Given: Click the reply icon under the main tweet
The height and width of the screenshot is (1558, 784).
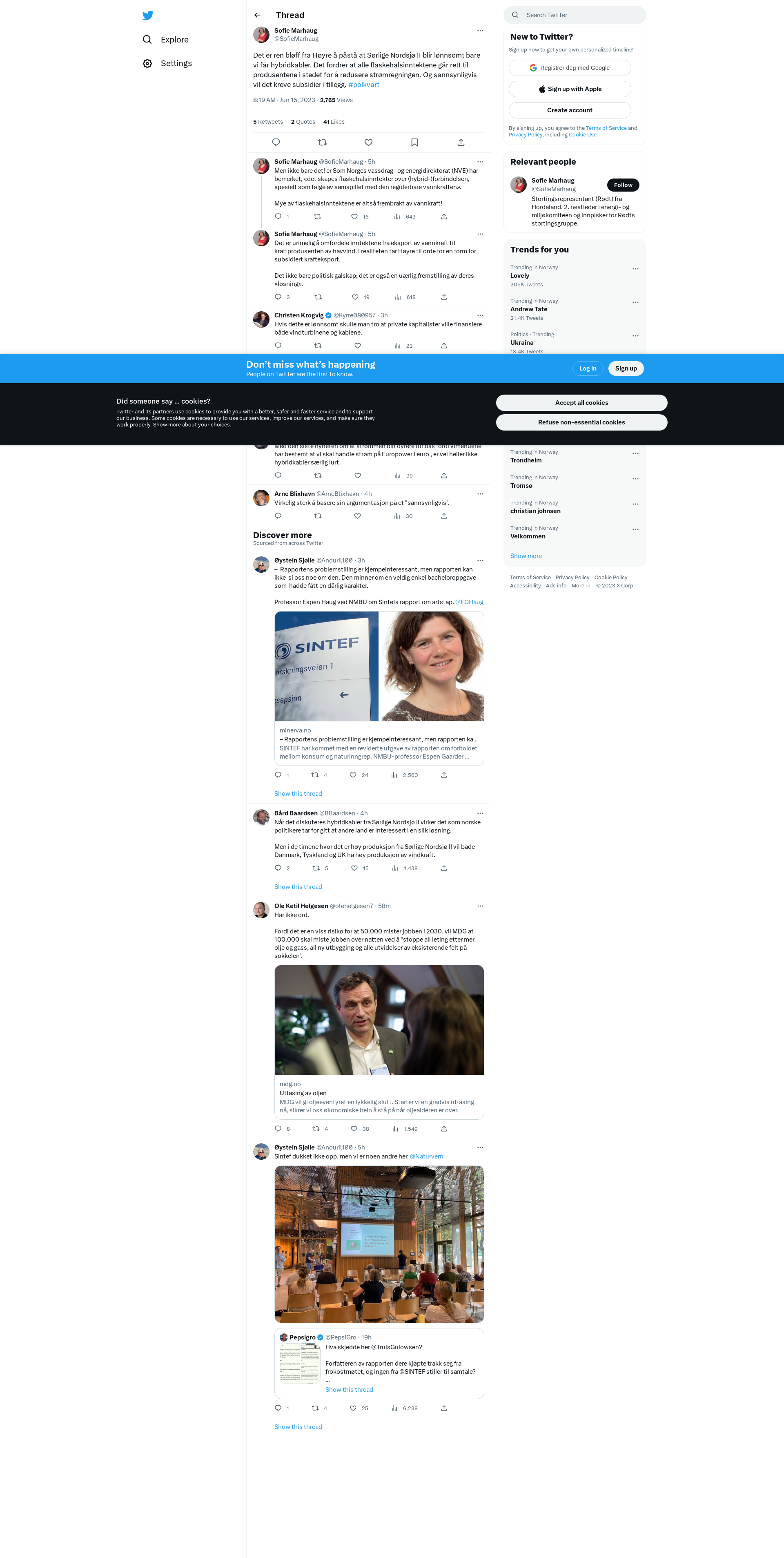Looking at the screenshot, I should pos(276,142).
